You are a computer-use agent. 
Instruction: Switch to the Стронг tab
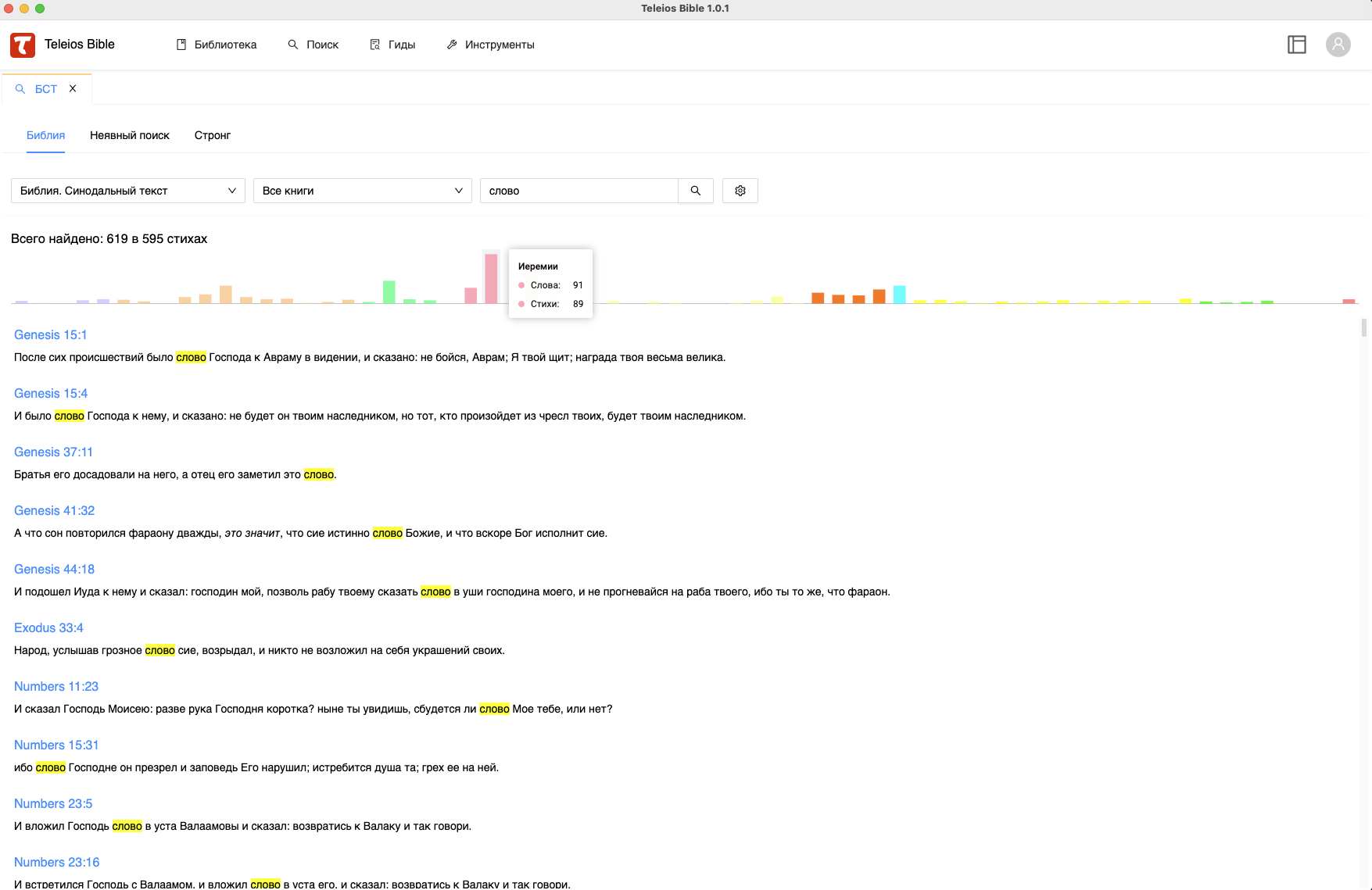point(212,135)
